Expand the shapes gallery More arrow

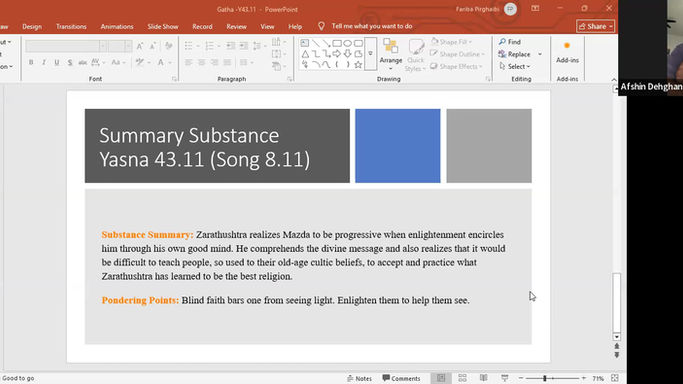click(x=370, y=54)
